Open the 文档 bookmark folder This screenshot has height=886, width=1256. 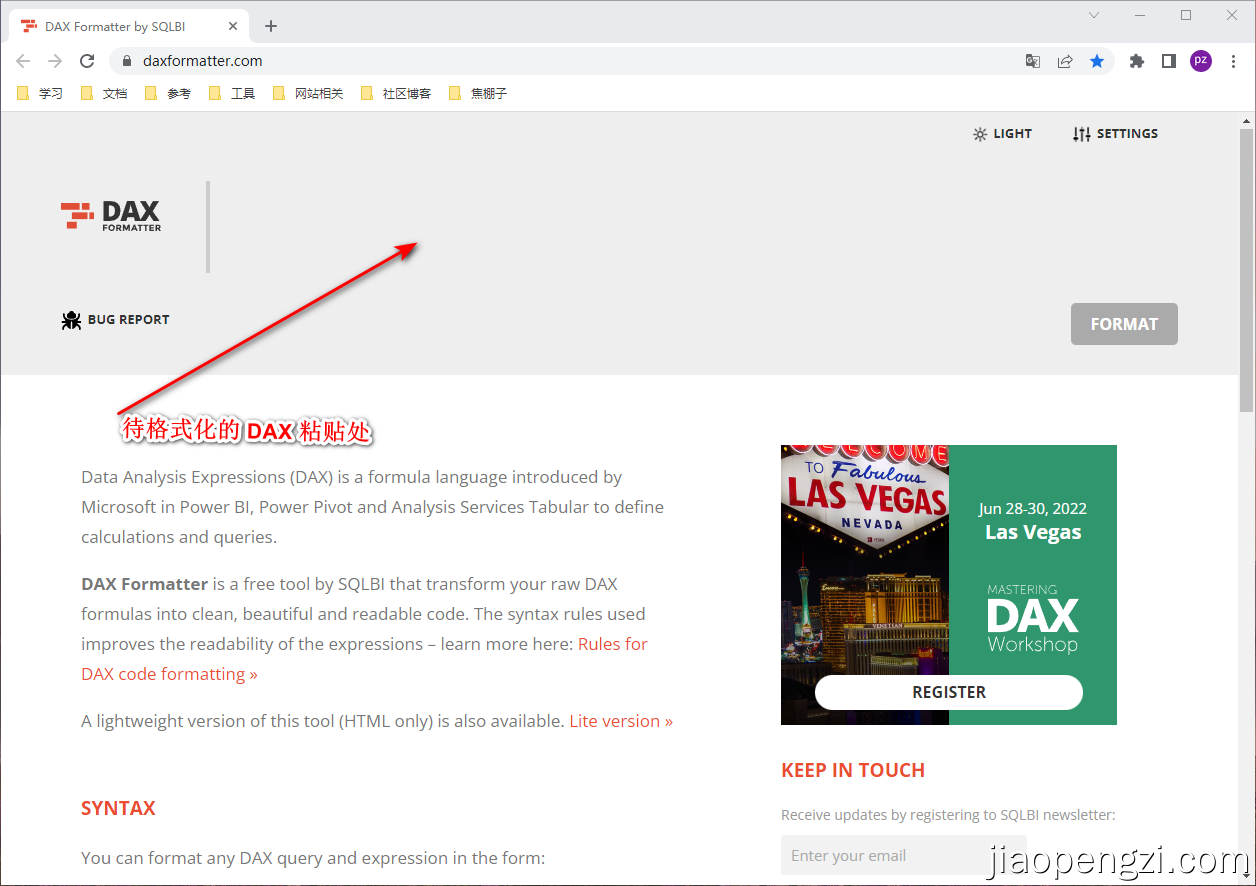pyautogui.click(x=105, y=93)
